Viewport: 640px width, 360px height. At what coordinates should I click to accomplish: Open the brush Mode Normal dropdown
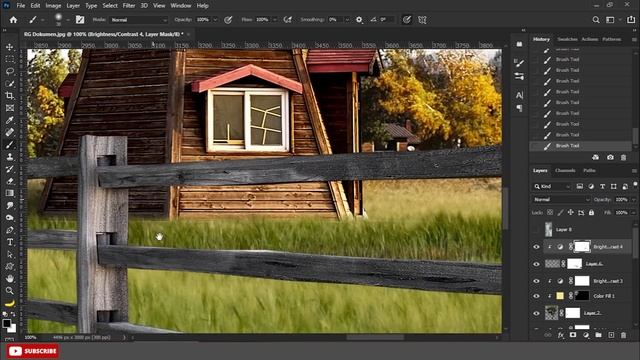[x=139, y=20]
